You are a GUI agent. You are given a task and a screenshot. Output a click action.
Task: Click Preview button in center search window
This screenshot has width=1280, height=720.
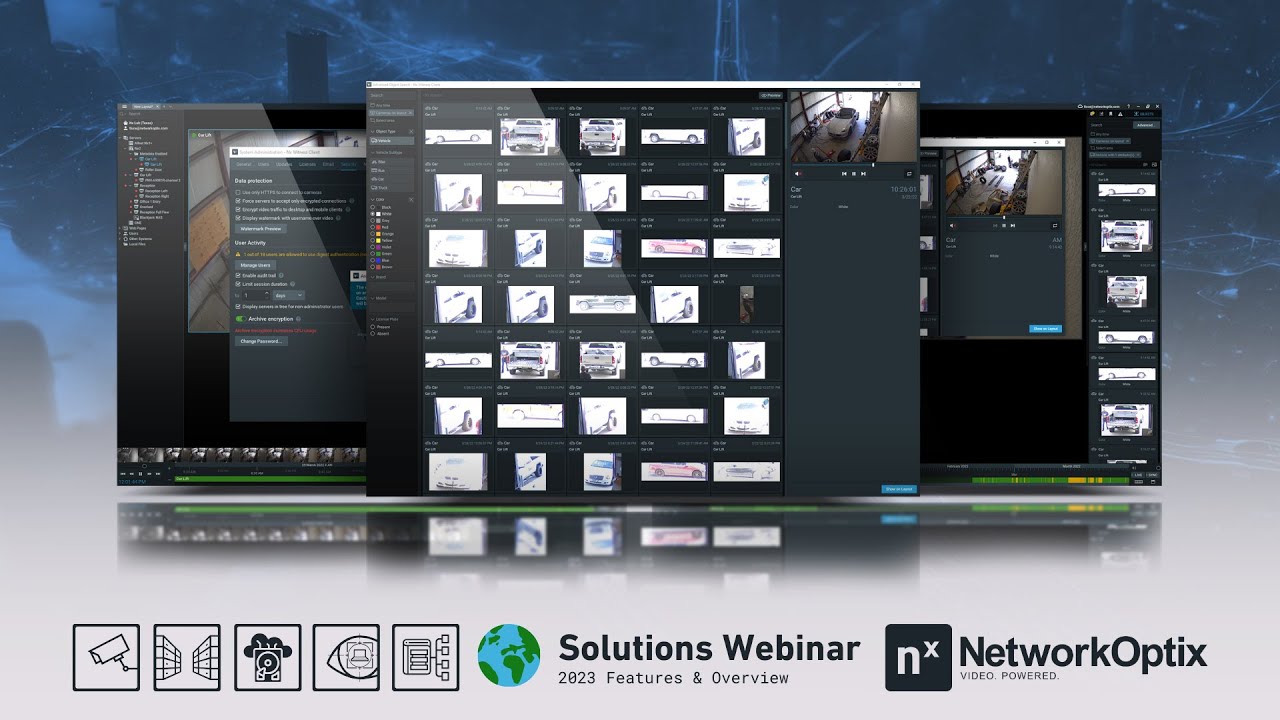pos(770,95)
